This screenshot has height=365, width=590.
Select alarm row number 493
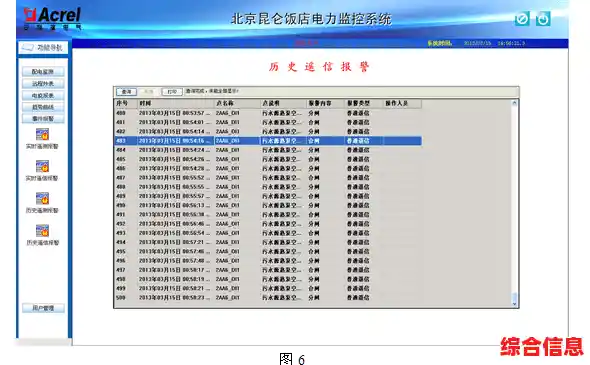(x=268, y=233)
